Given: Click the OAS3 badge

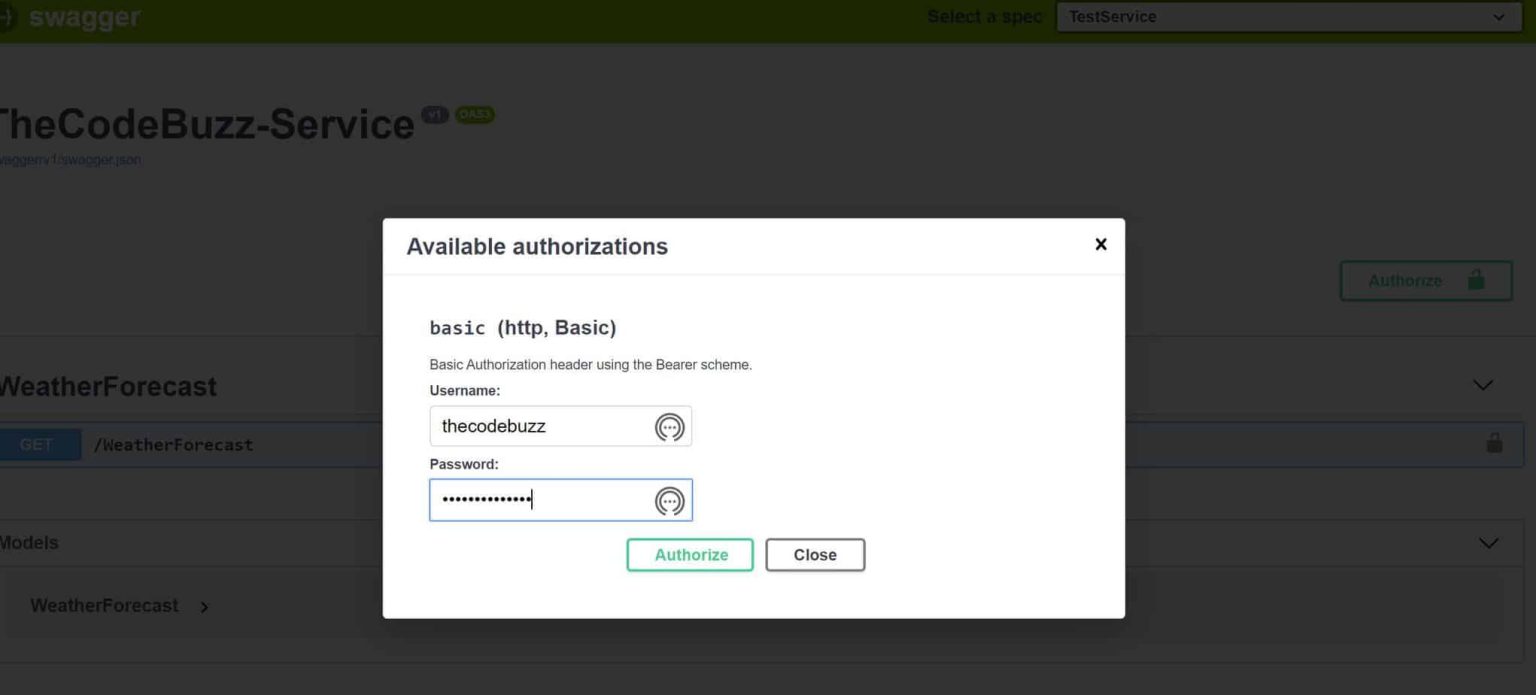Looking at the screenshot, I should click(475, 115).
